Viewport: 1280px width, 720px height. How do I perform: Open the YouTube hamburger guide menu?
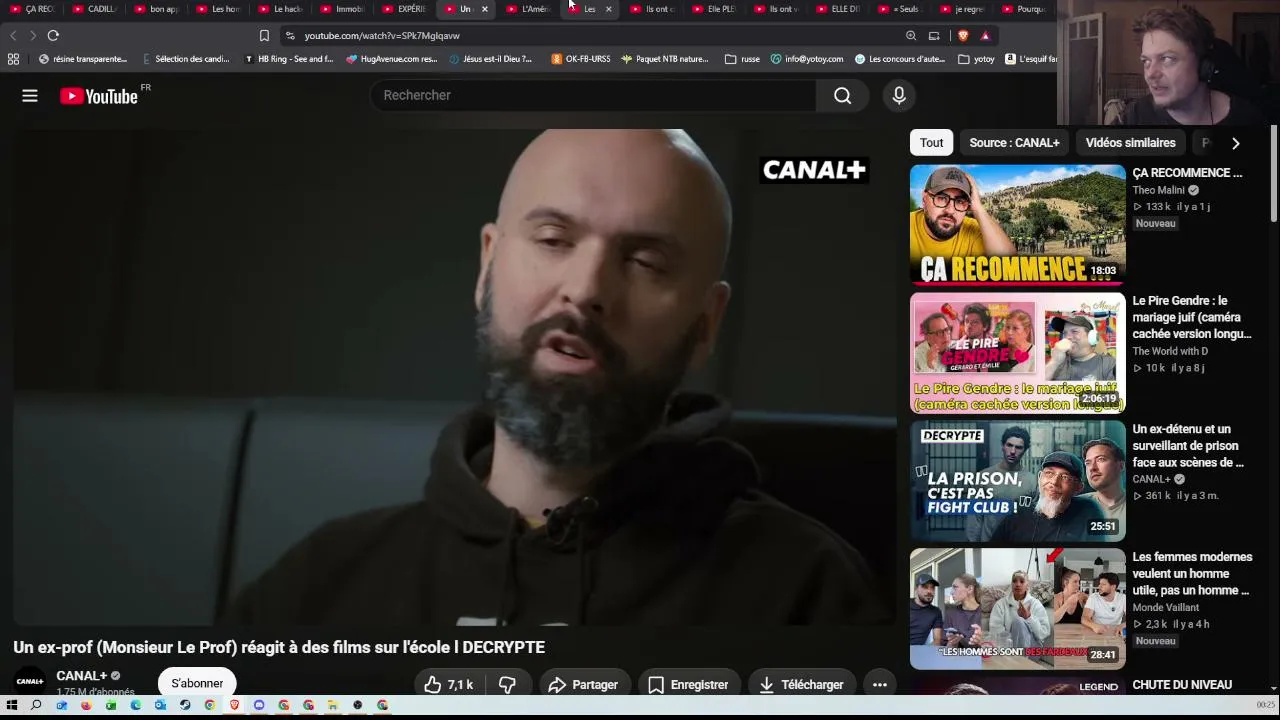[x=30, y=96]
